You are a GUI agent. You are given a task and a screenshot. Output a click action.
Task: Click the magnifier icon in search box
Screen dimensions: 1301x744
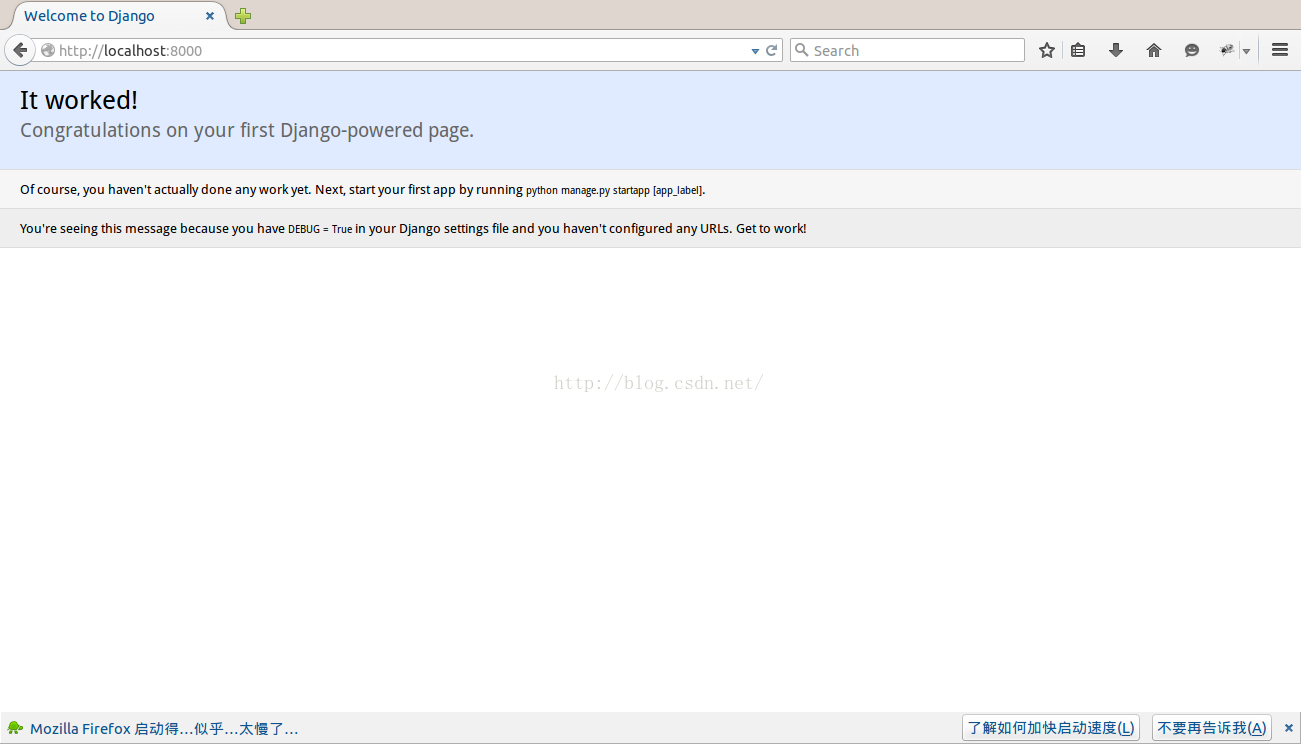click(801, 50)
